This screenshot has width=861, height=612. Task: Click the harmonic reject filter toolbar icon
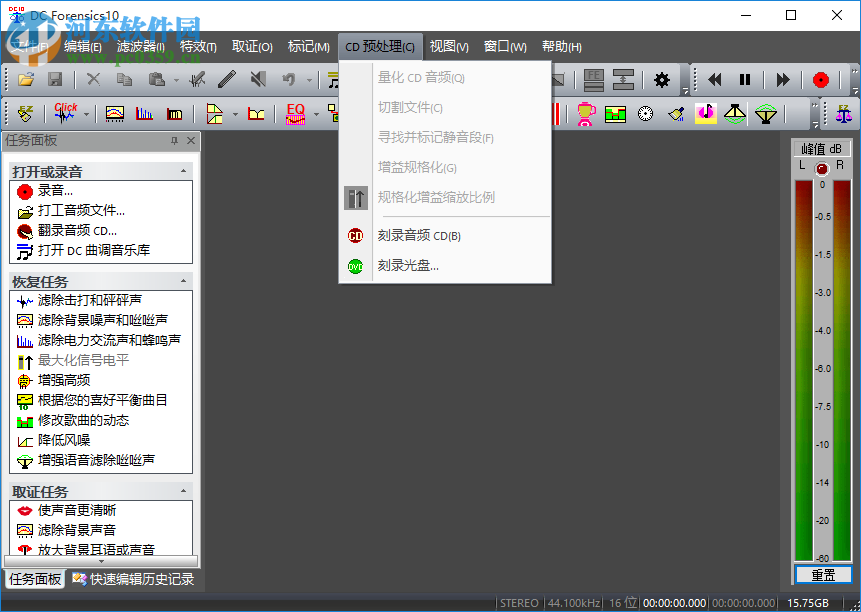point(144,114)
